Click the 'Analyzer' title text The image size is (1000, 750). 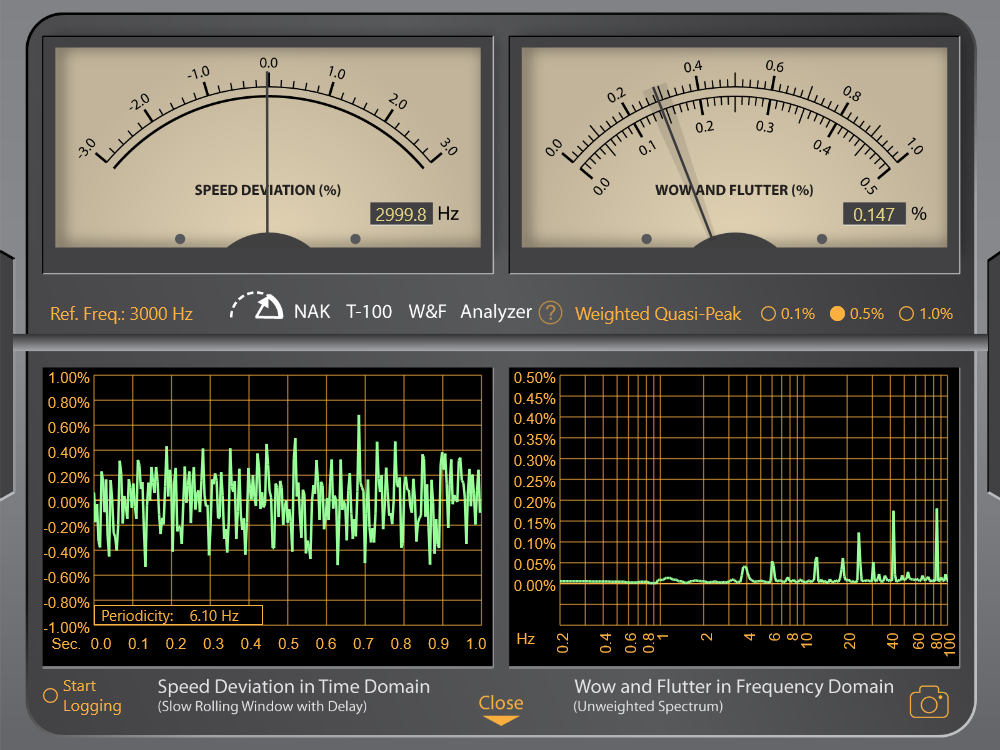click(x=496, y=312)
